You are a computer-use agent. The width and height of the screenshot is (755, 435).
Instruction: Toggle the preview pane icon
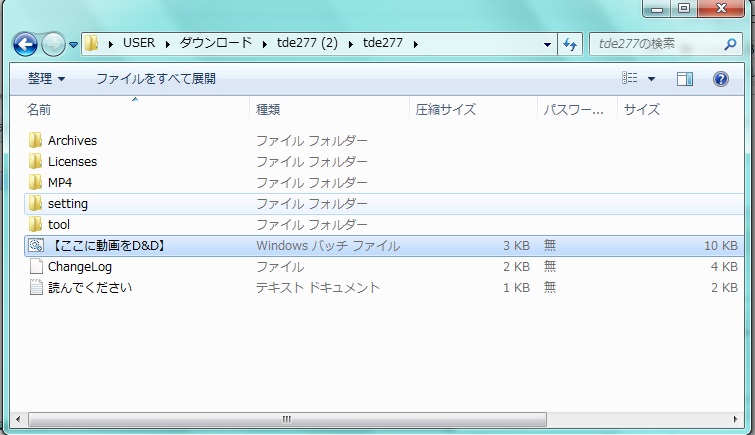tap(685, 79)
